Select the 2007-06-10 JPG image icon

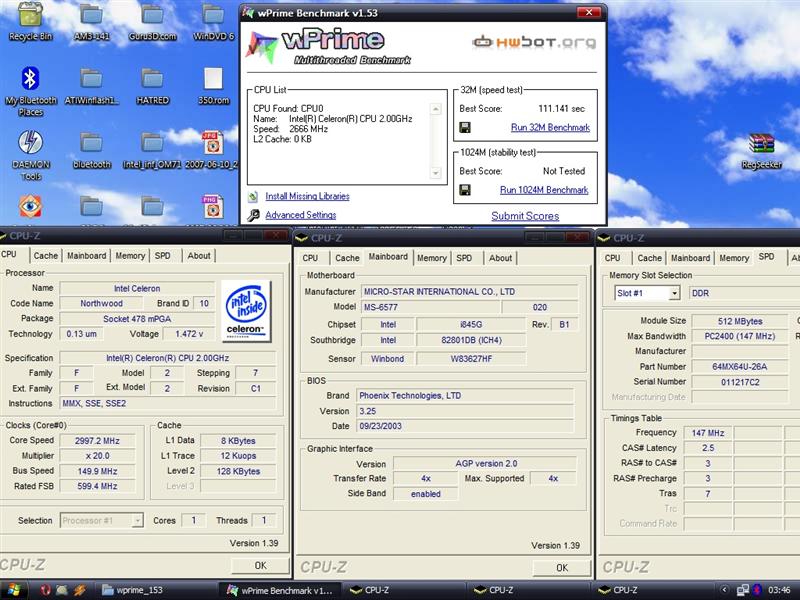pos(212,150)
